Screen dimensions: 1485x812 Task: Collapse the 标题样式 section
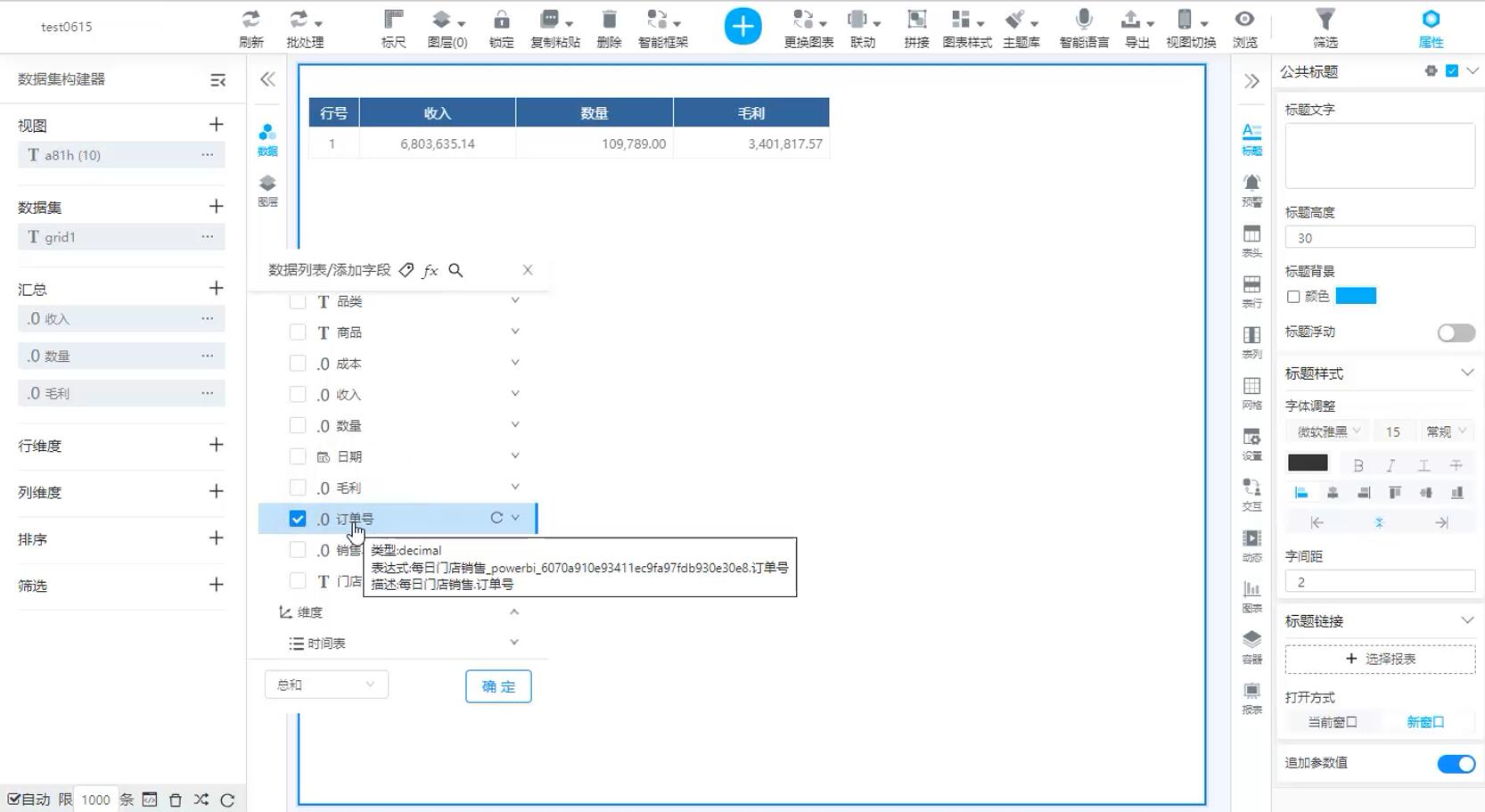pos(1467,373)
